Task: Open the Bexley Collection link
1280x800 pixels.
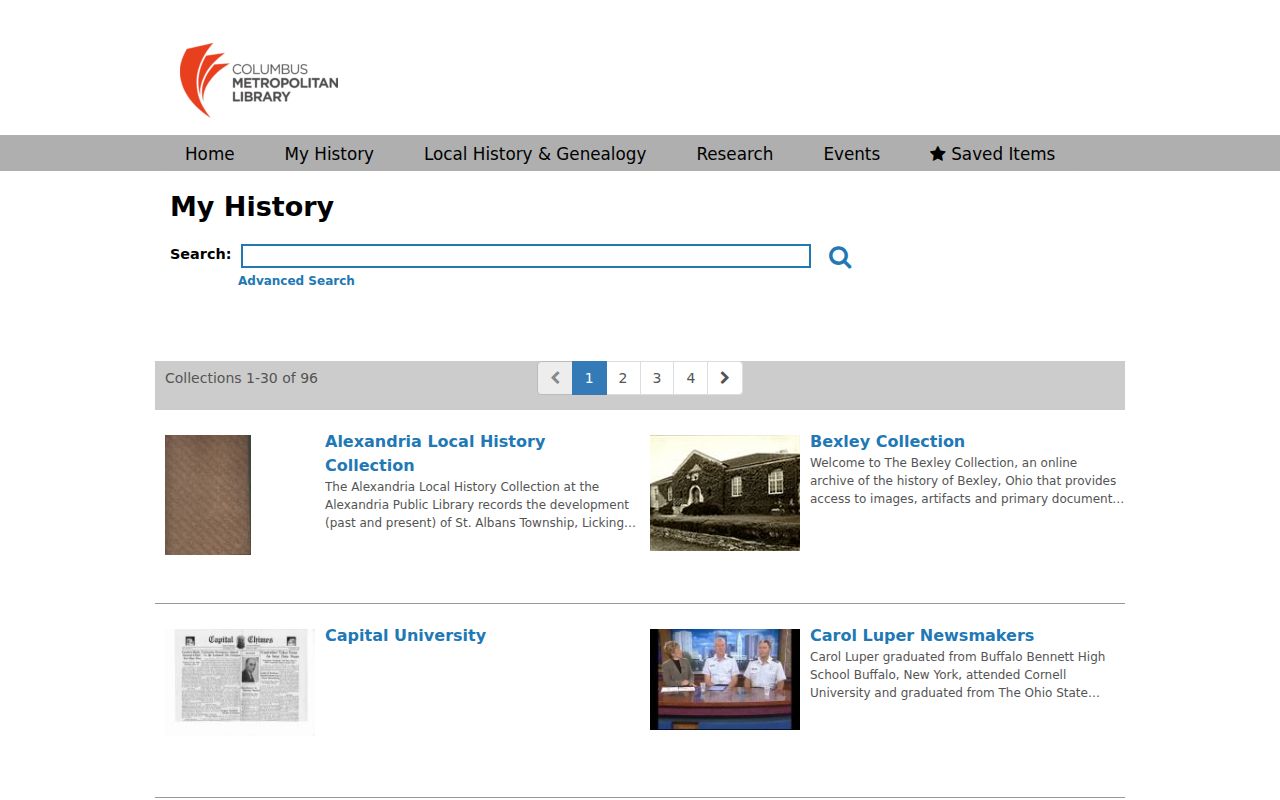Action: coord(887,441)
